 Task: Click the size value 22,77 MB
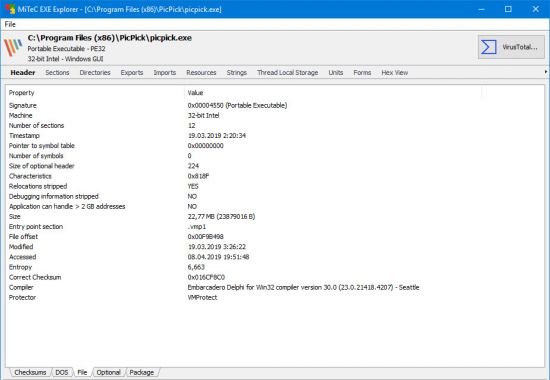pyautogui.click(x=221, y=216)
